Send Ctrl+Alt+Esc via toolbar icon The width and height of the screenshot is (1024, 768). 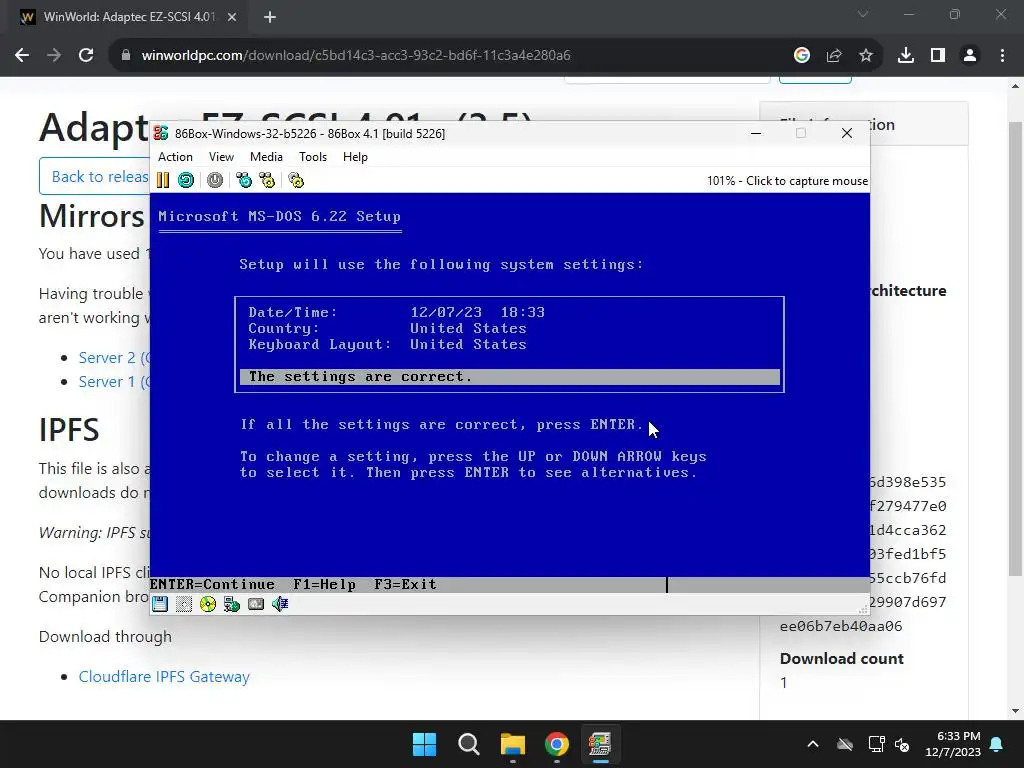[267, 180]
